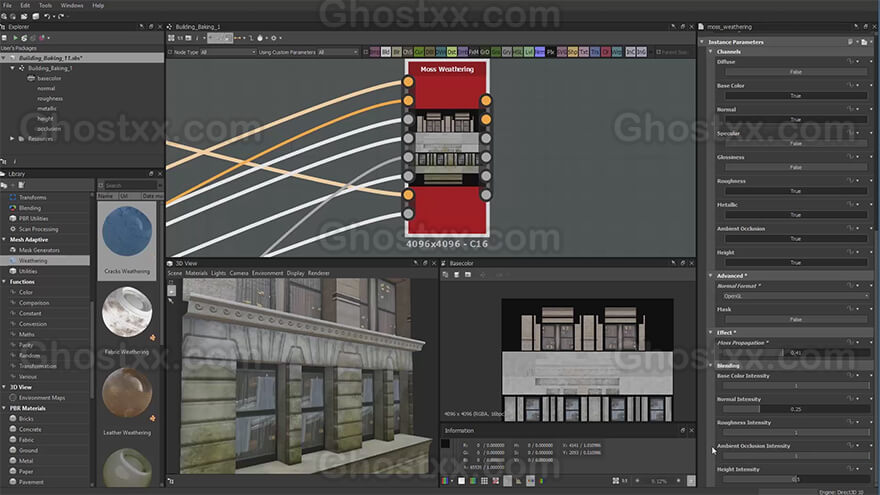The width and height of the screenshot is (880, 495).
Task: Open the Renderer menu in 3D View
Action: click(x=319, y=273)
